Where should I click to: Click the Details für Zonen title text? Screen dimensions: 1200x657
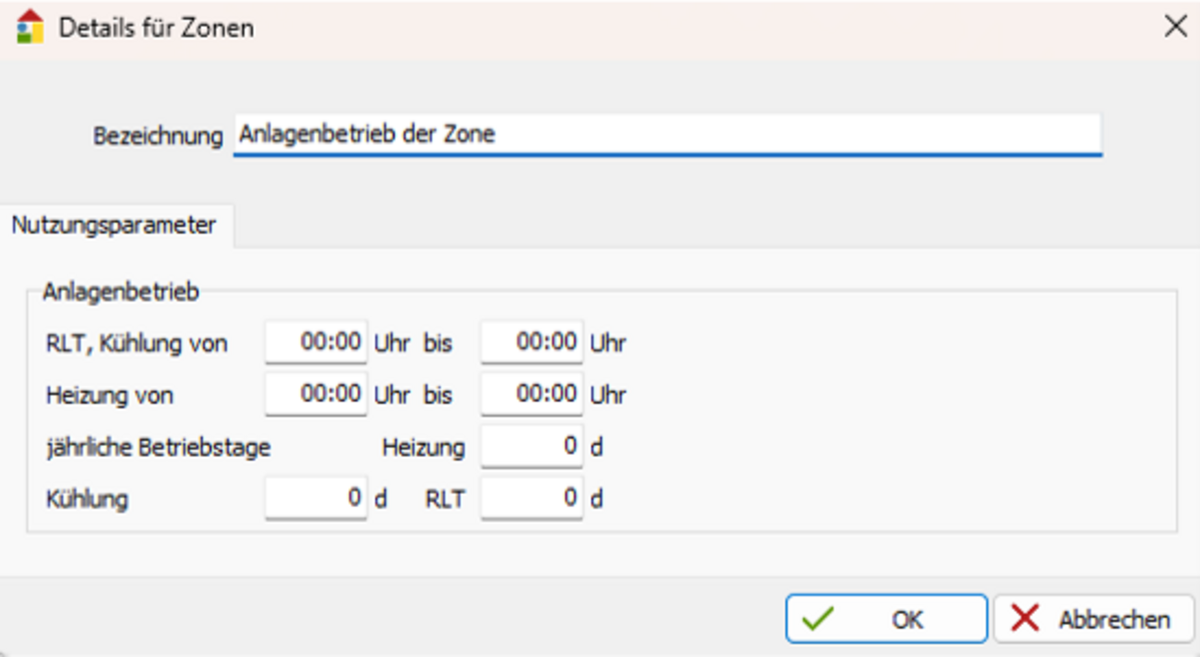[x=156, y=28]
